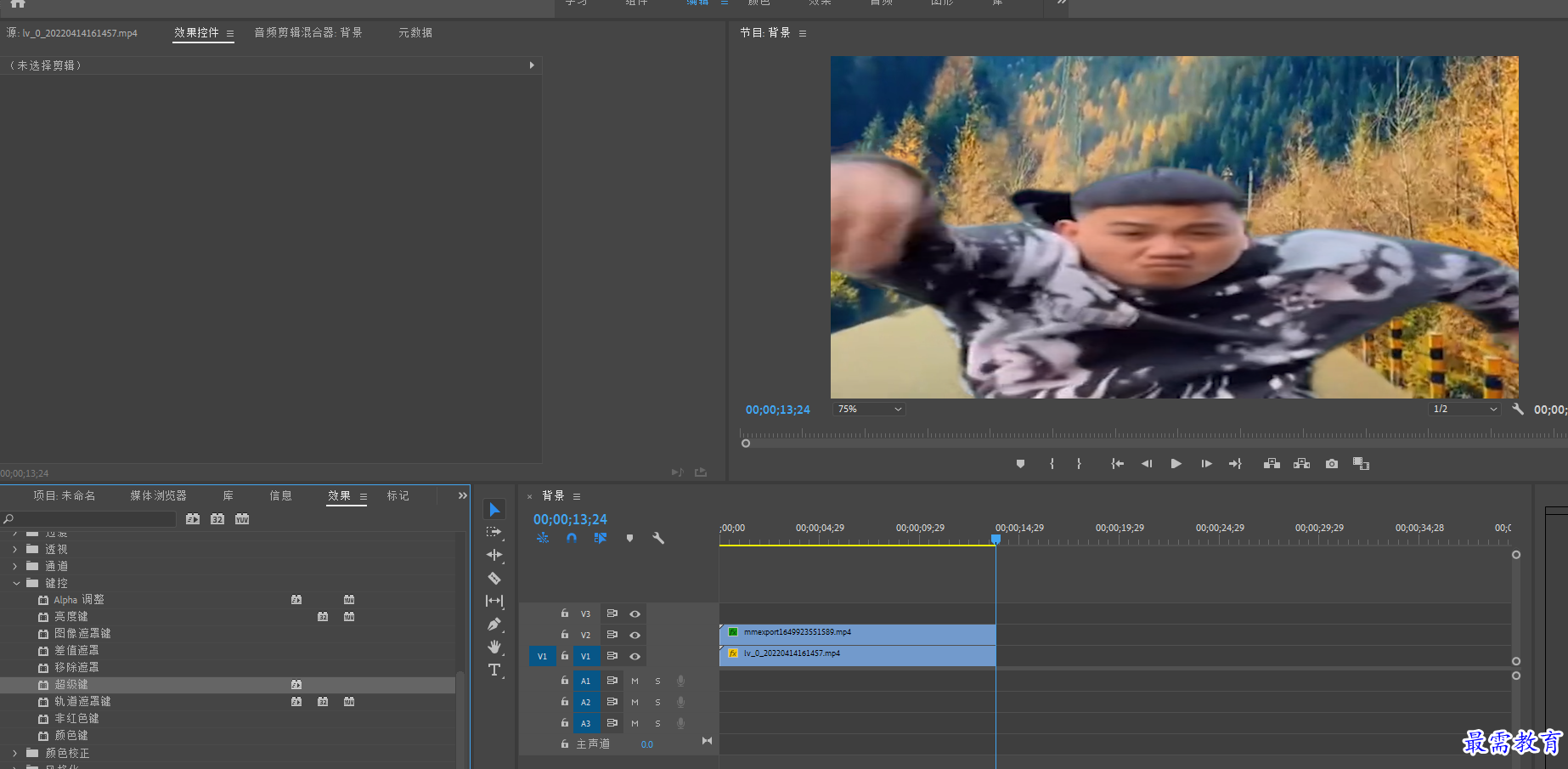Expand the 通道 effects folder
This screenshot has width=1568, height=769.
coord(14,567)
